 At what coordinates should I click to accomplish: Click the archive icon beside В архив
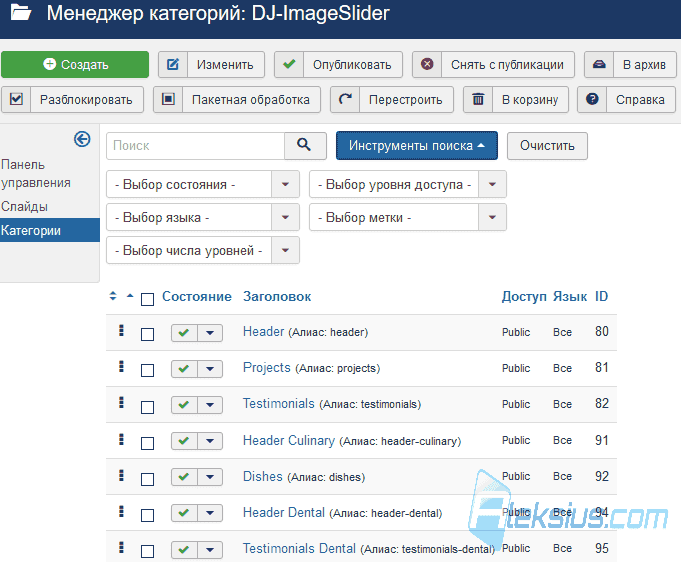coord(599,64)
